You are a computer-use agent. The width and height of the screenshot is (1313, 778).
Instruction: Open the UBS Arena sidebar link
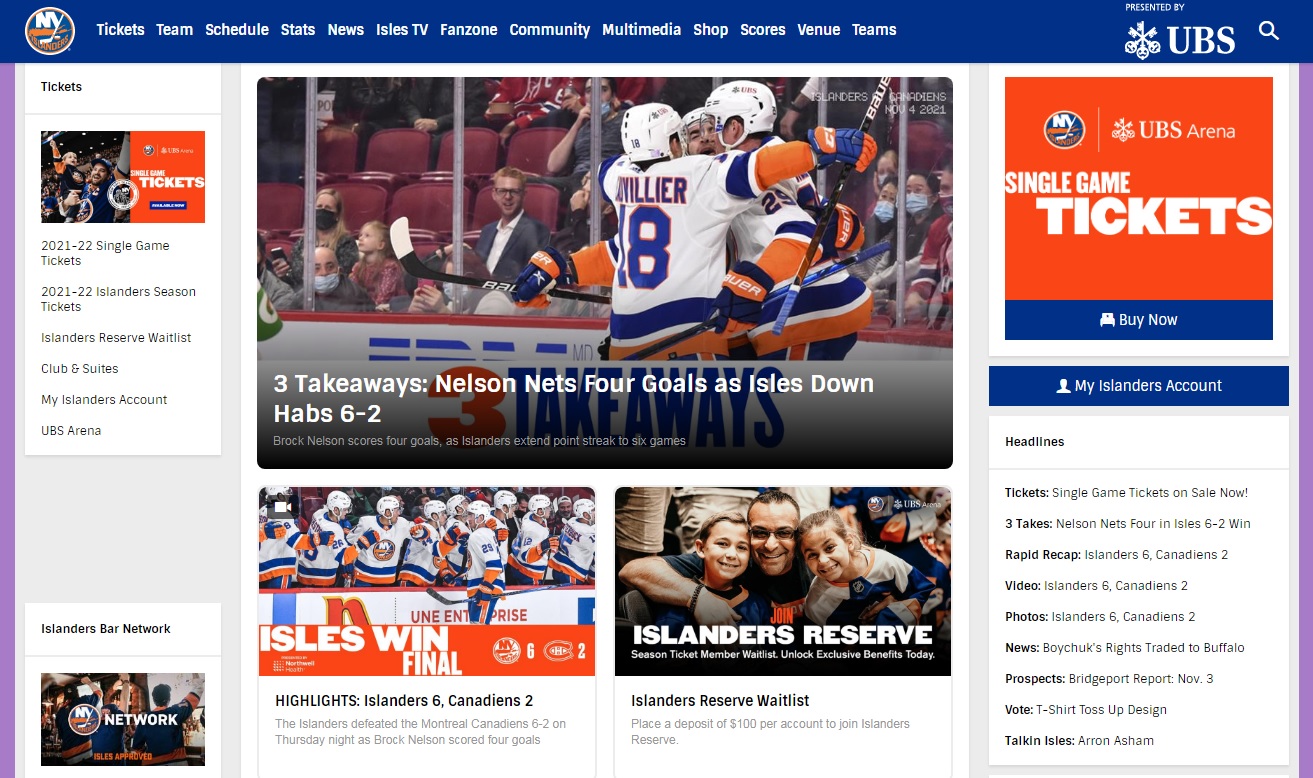tap(71, 431)
